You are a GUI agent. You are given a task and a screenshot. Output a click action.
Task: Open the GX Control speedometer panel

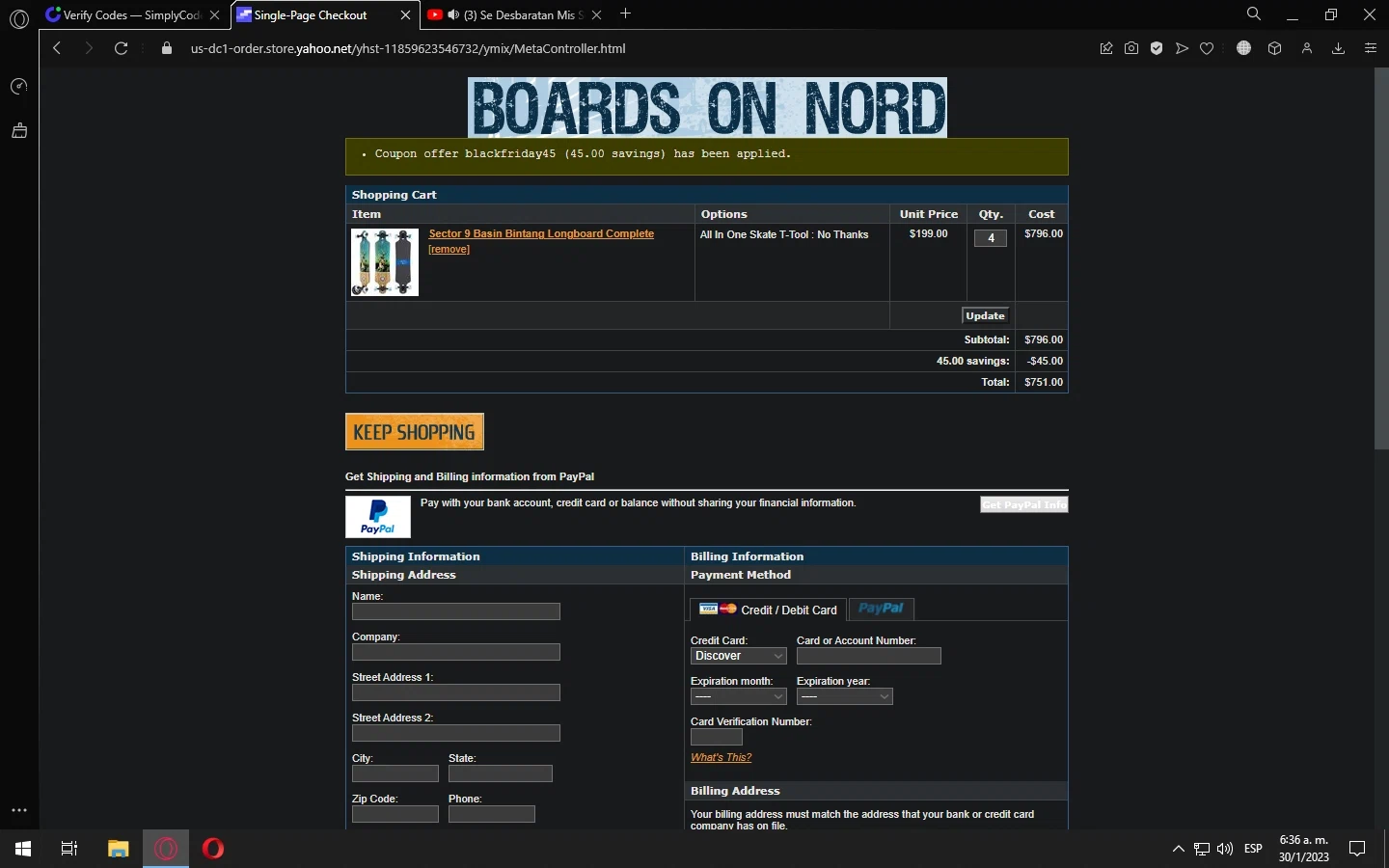pyautogui.click(x=19, y=87)
